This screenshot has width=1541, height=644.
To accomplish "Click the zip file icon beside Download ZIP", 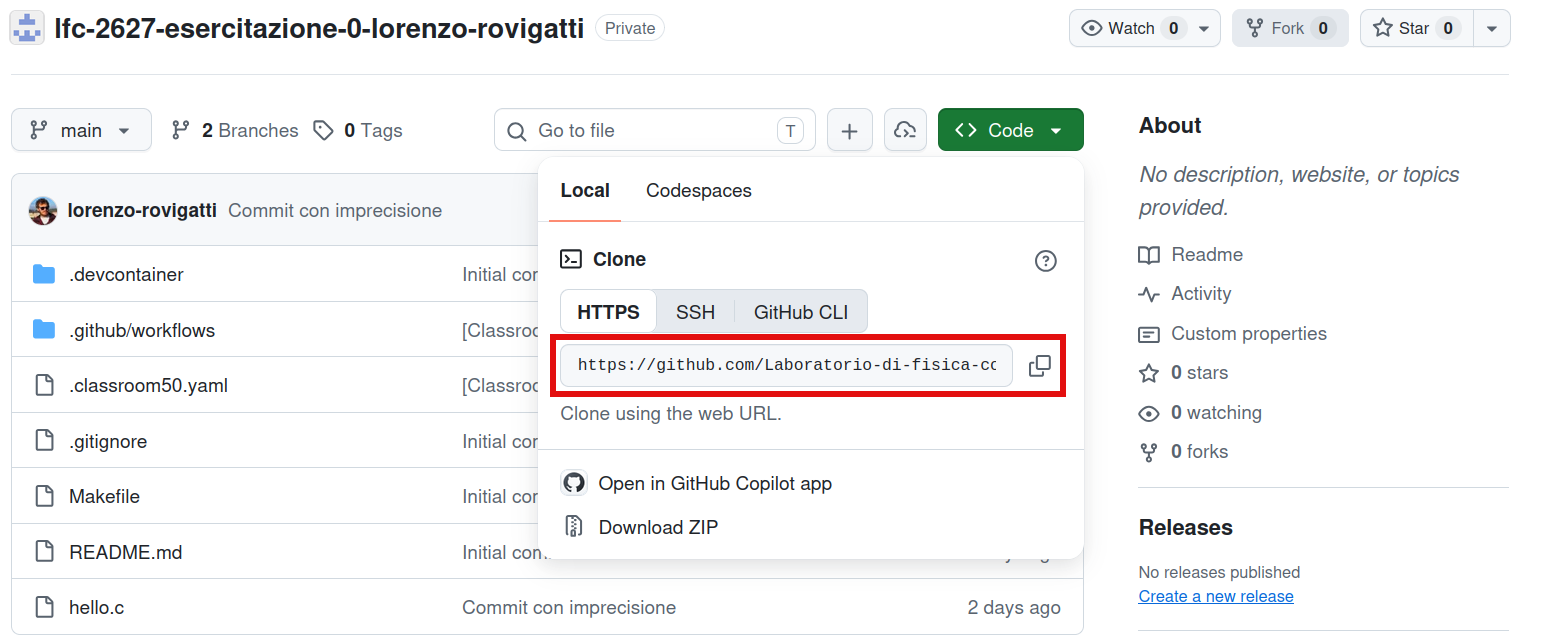I will tap(573, 527).
